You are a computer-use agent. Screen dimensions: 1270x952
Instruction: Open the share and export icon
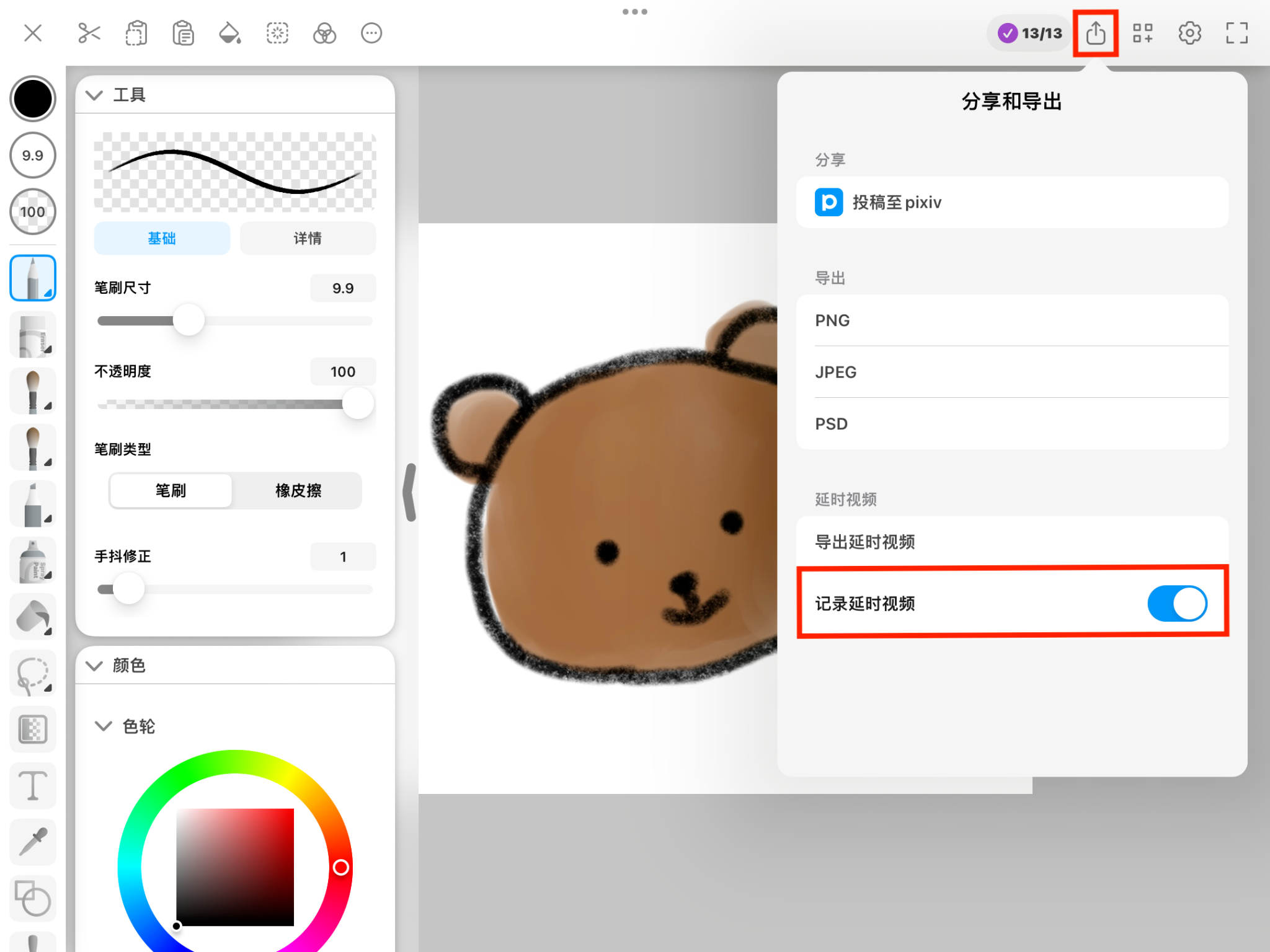coord(1096,33)
